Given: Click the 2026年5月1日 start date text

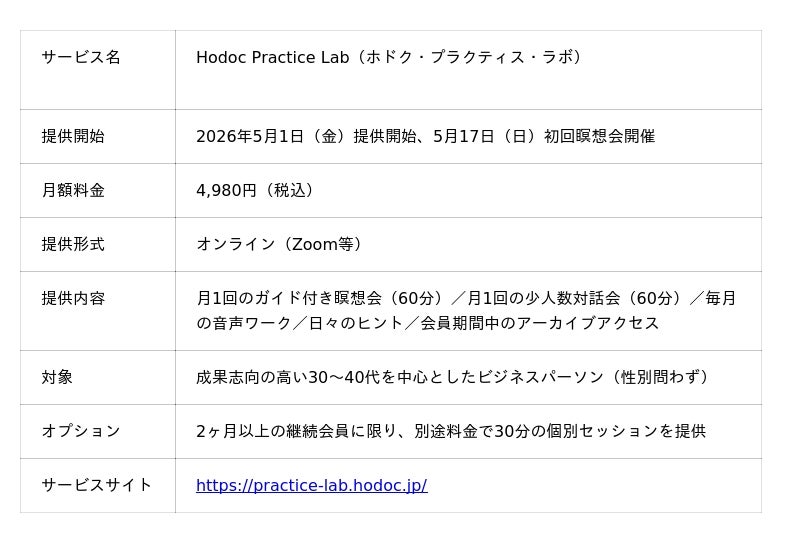Looking at the screenshot, I should click(x=250, y=136).
